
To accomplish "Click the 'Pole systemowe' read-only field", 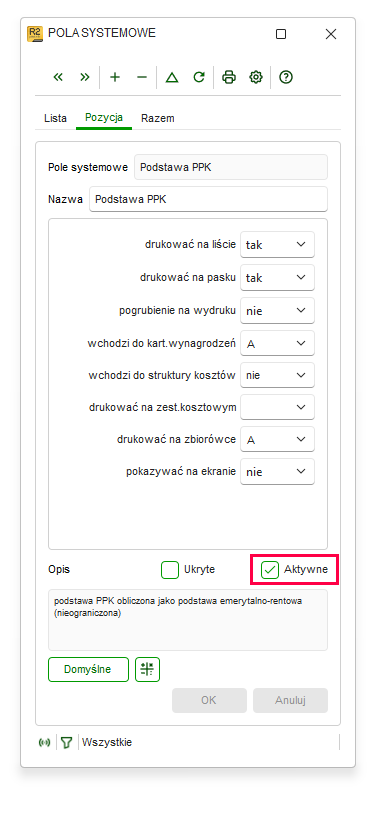I will (x=231, y=167).
